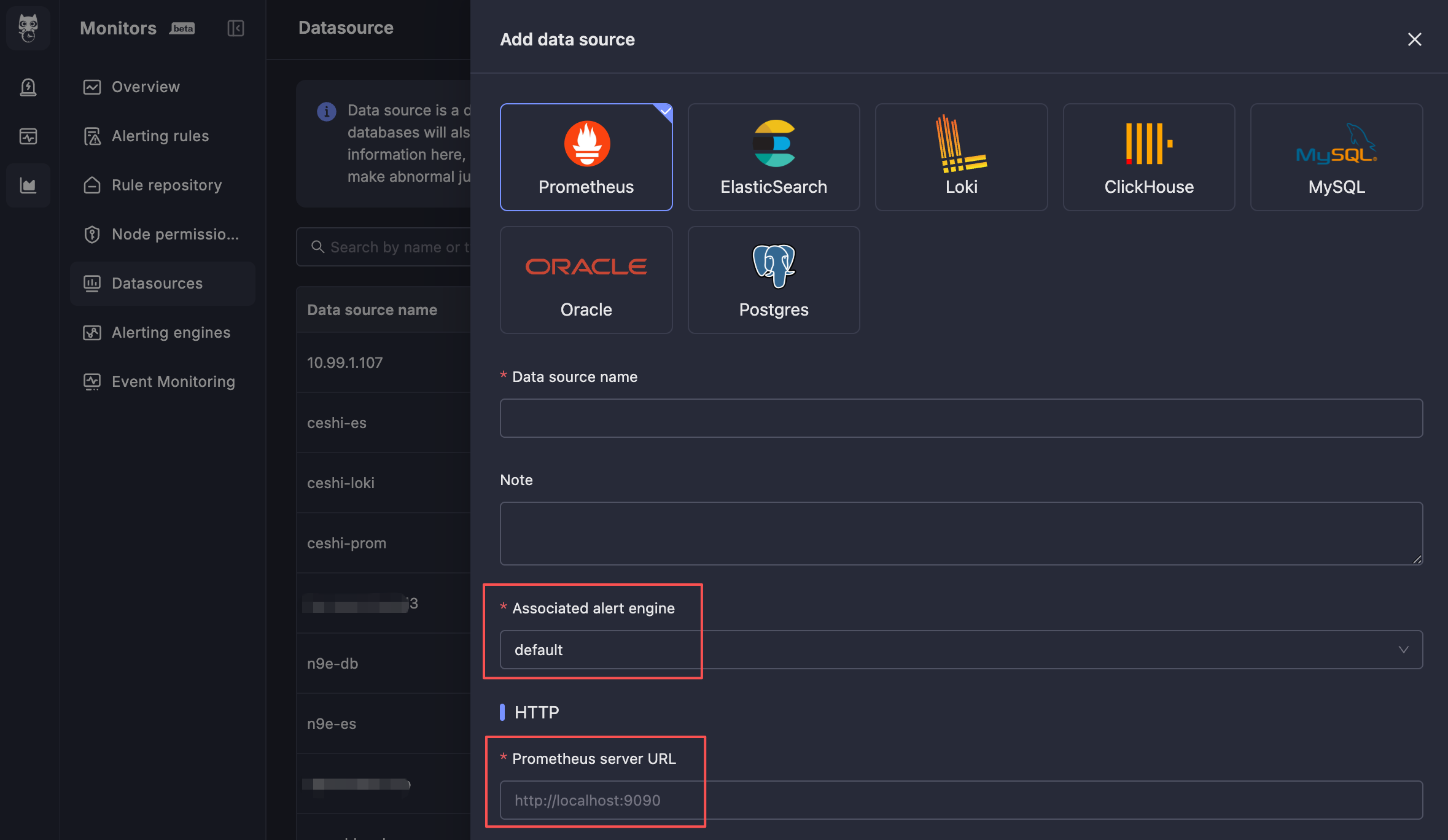
Task: Select the Oracle data source tile
Action: coord(586,279)
